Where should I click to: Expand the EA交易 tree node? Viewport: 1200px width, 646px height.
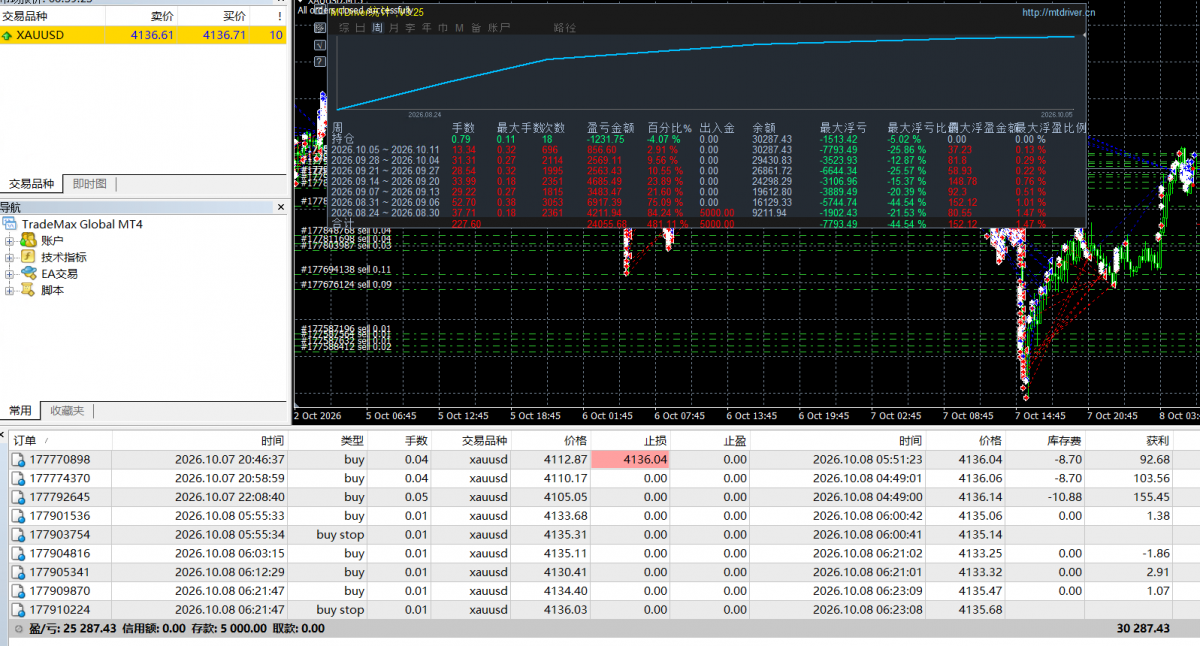click(9, 274)
